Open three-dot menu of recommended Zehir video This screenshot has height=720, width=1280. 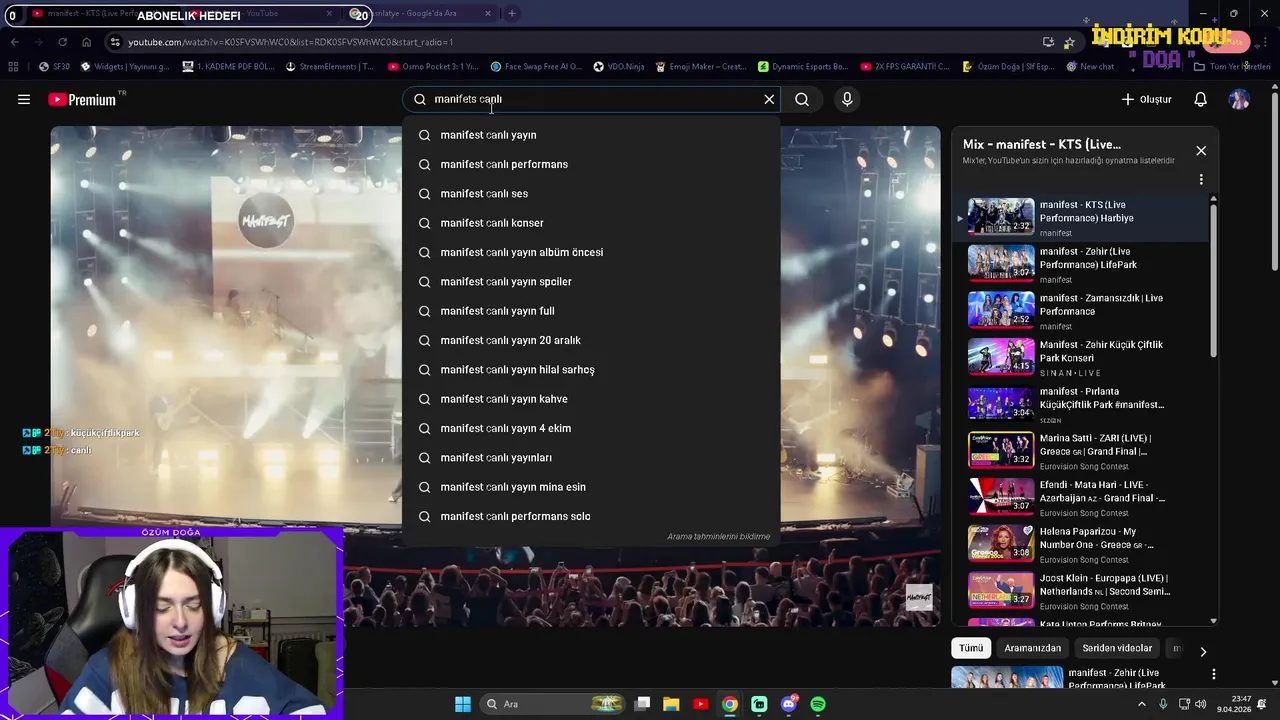click(1213, 674)
